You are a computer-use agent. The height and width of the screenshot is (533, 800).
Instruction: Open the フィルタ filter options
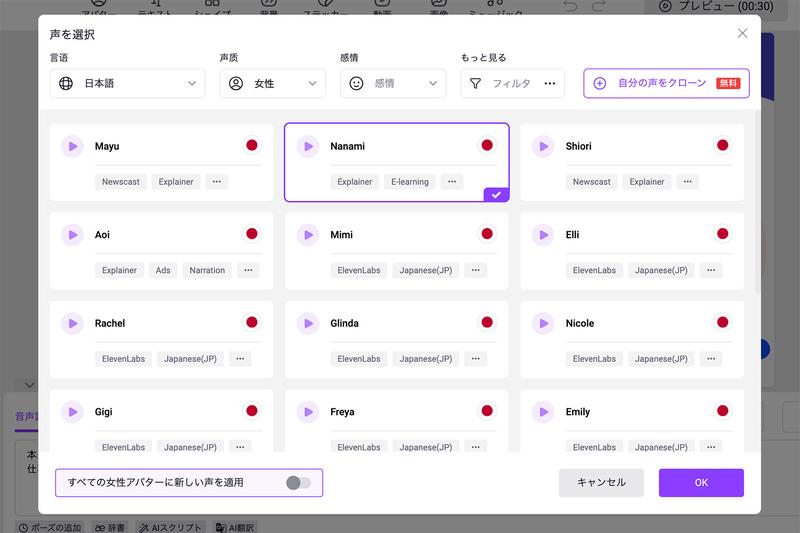512,84
